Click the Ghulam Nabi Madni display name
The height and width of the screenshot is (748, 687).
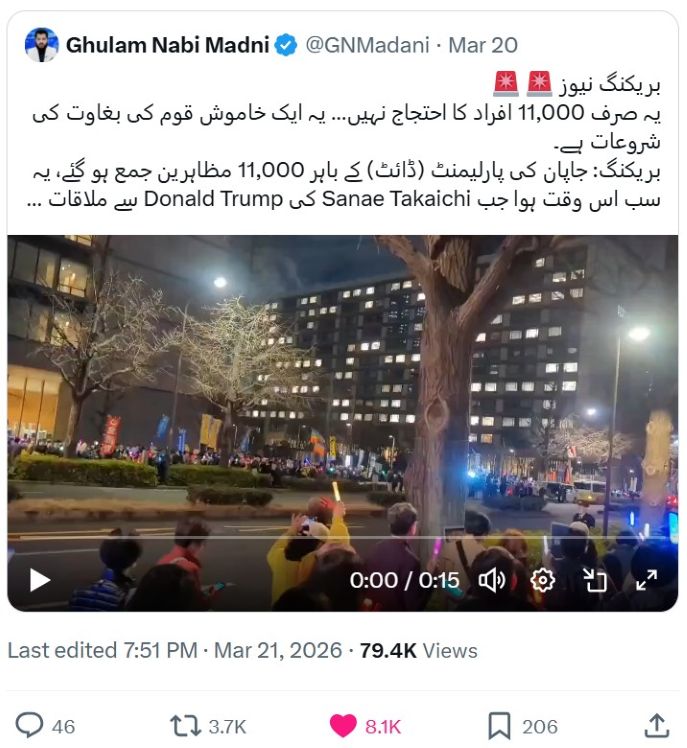(x=167, y=45)
